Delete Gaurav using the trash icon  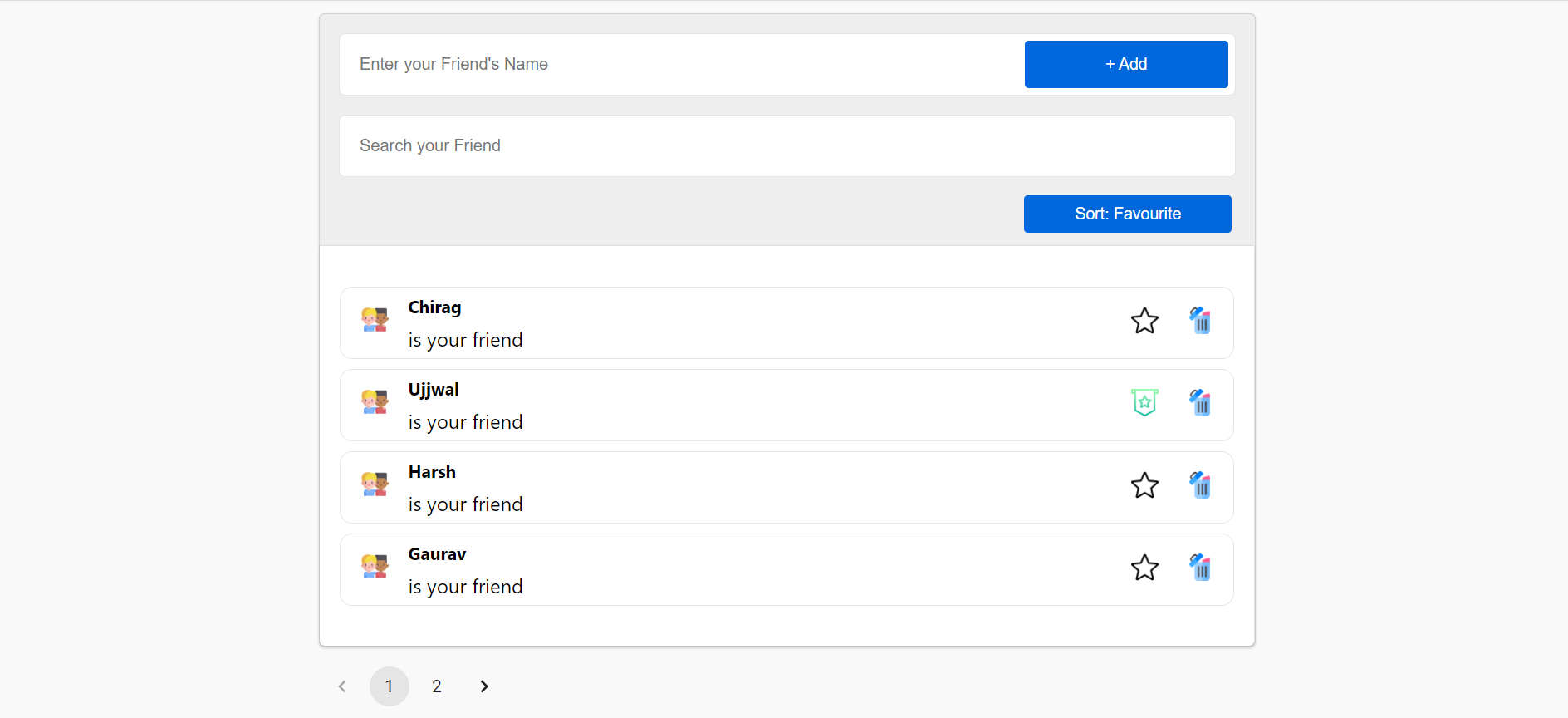(x=1200, y=568)
